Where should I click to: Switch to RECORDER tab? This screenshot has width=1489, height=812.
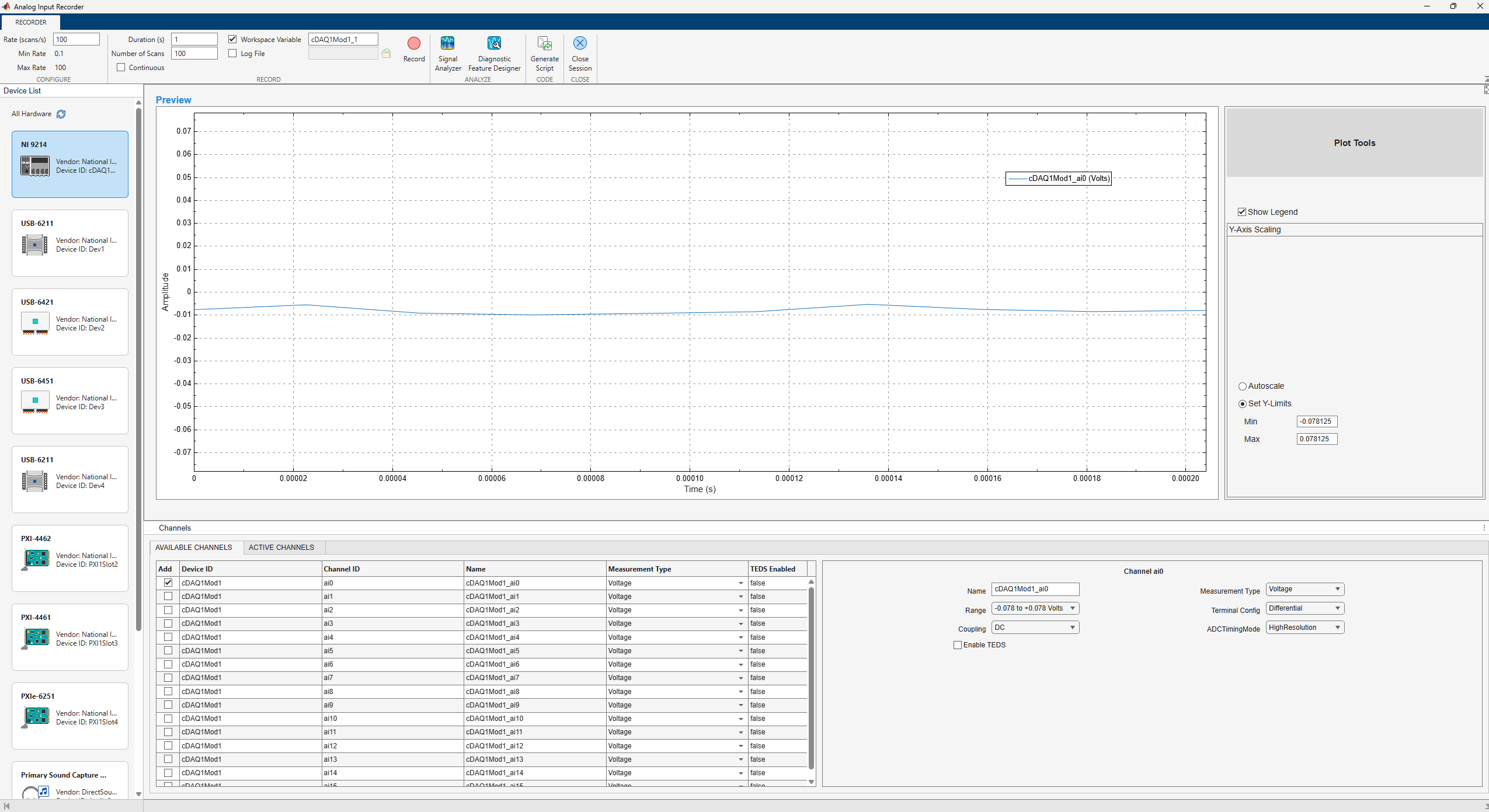coord(31,22)
